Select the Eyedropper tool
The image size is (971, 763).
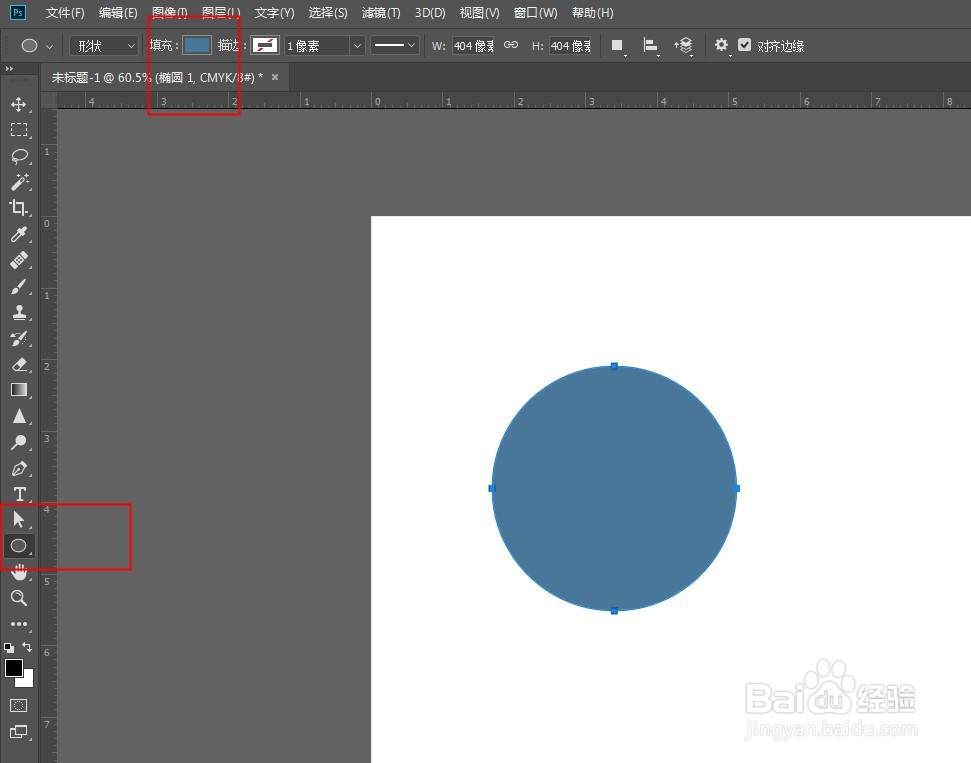(19, 234)
